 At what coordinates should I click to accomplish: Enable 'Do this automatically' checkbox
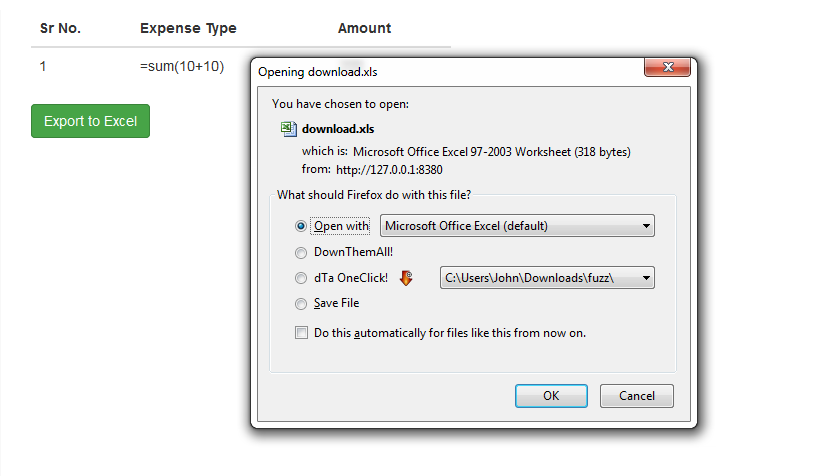(301, 333)
